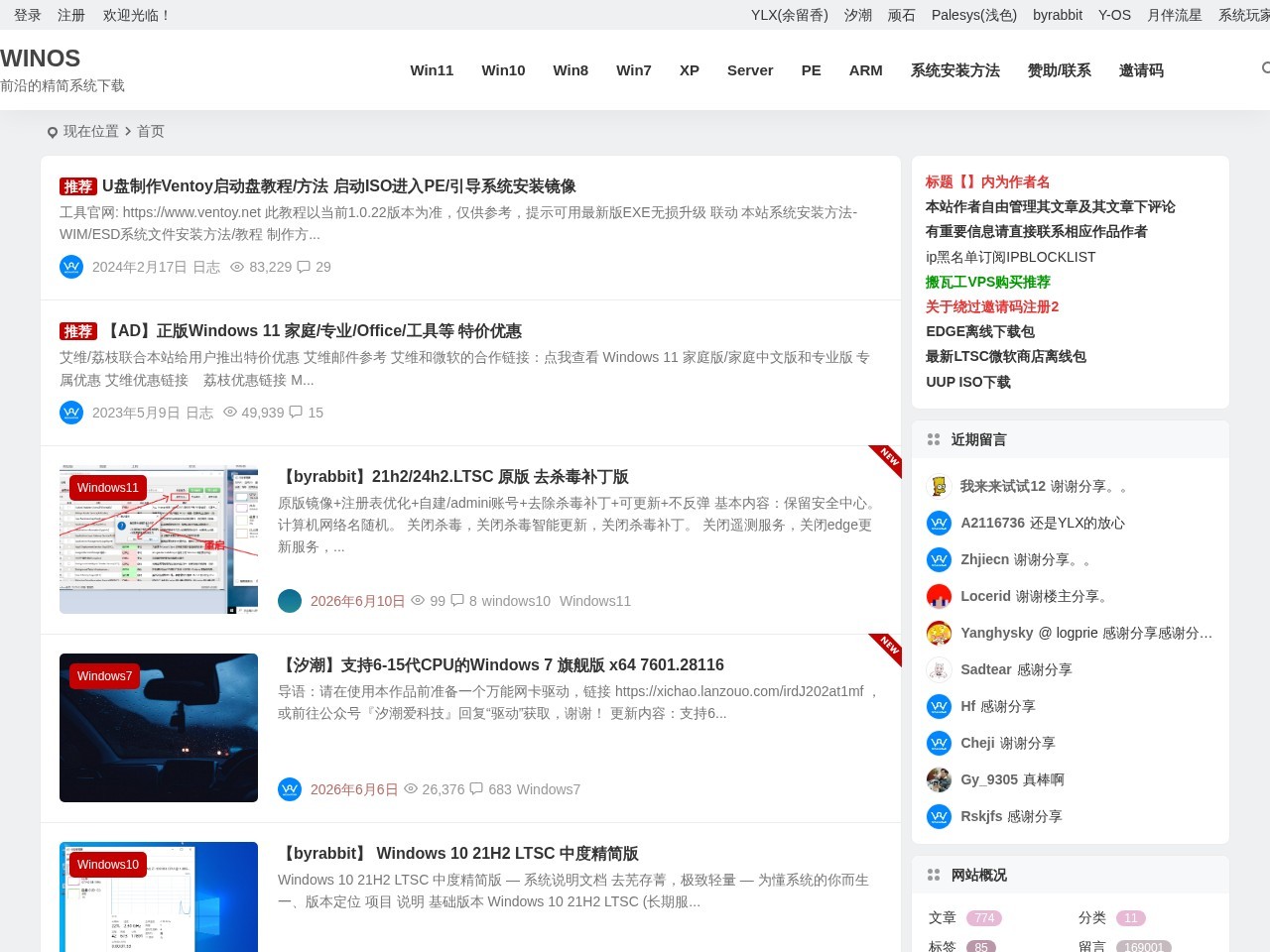
Task: Open the 系统安装方法 menu item
Action: click(x=955, y=70)
